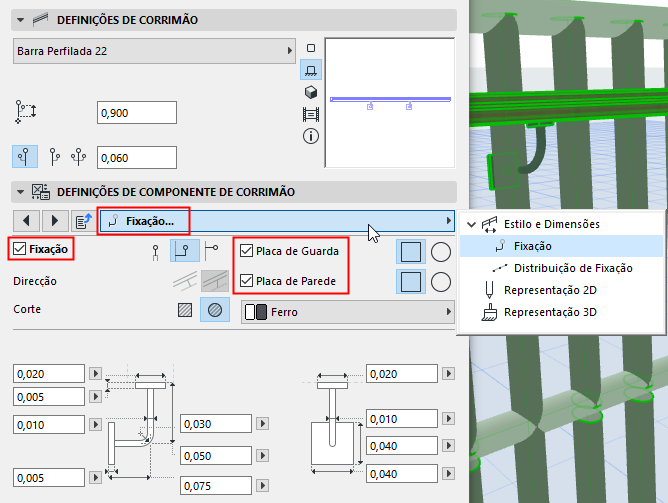This screenshot has height=503, width=668.
Task: Open arrow next to lower 0,005 field
Action: [95, 478]
